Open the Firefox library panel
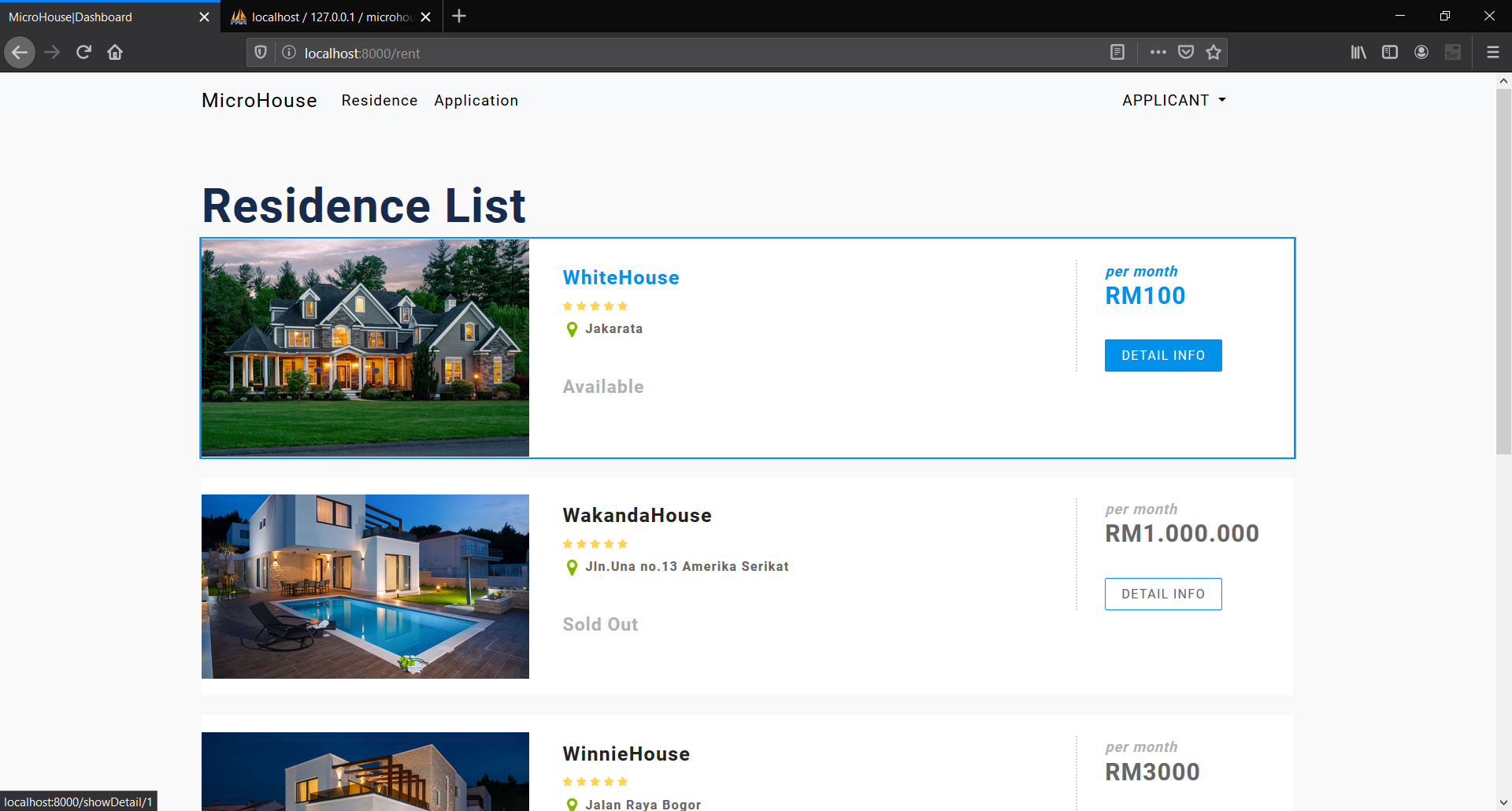Viewport: 1512px width, 811px height. (1358, 52)
